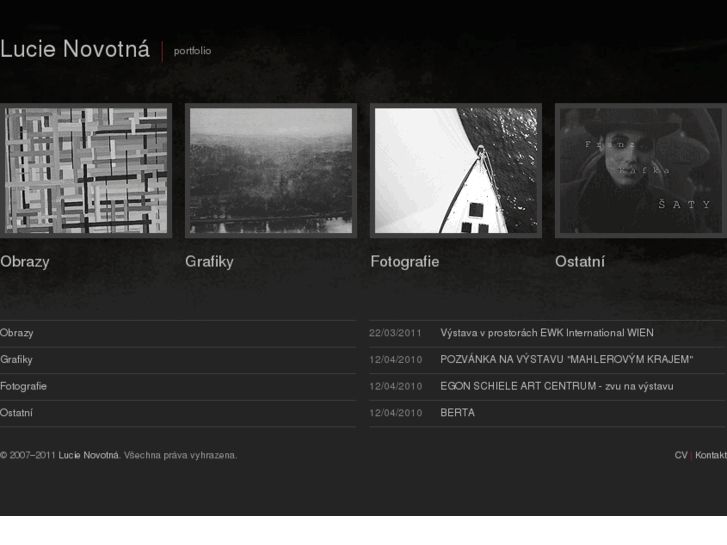Go to Obrazy in the lower menu
This screenshot has height=545, width=727.
click(x=17, y=333)
